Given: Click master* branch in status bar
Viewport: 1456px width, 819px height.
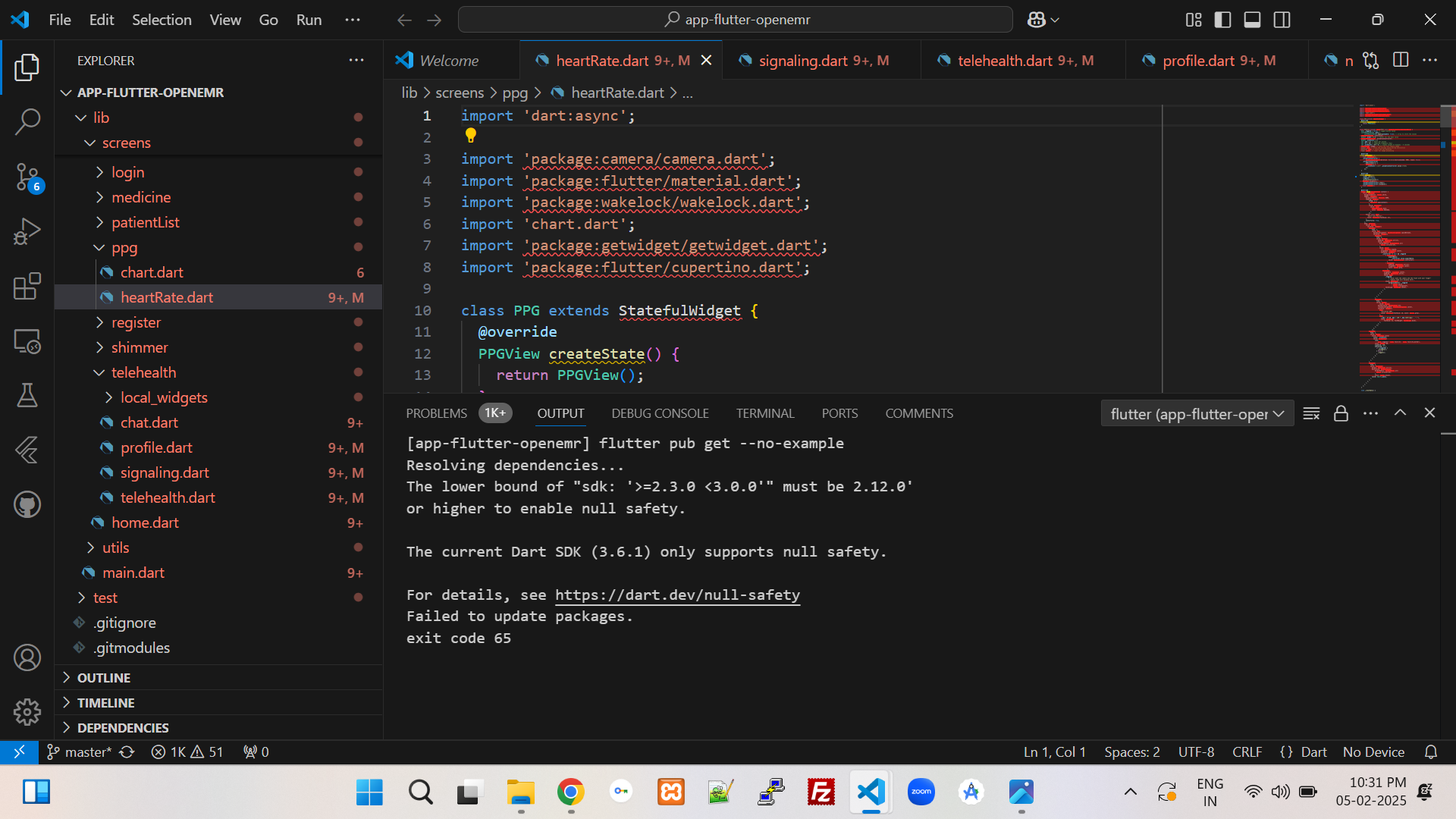Looking at the screenshot, I should pos(80,752).
